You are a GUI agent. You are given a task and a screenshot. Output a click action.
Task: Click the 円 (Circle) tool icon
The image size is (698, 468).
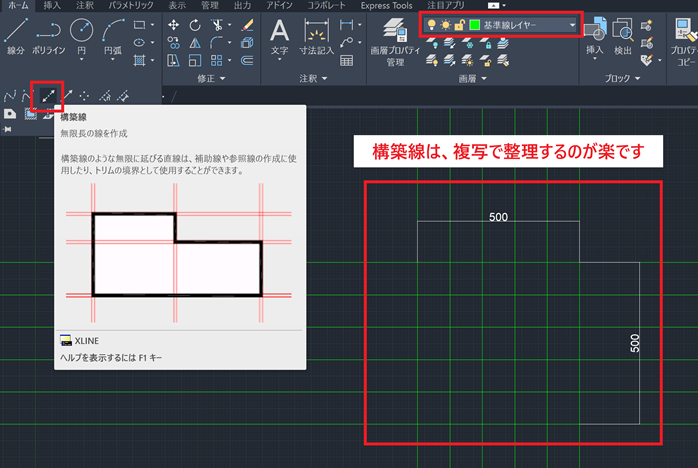pos(82,32)
